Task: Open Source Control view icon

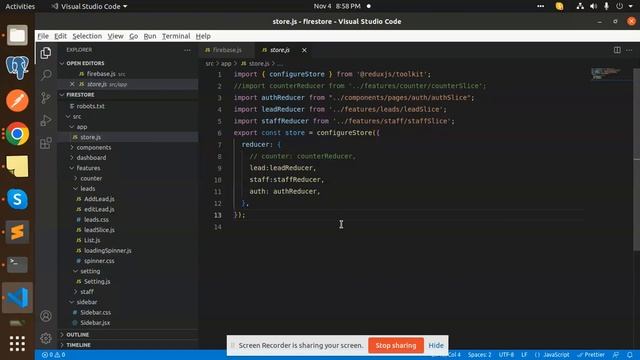Action: point(46,98)
